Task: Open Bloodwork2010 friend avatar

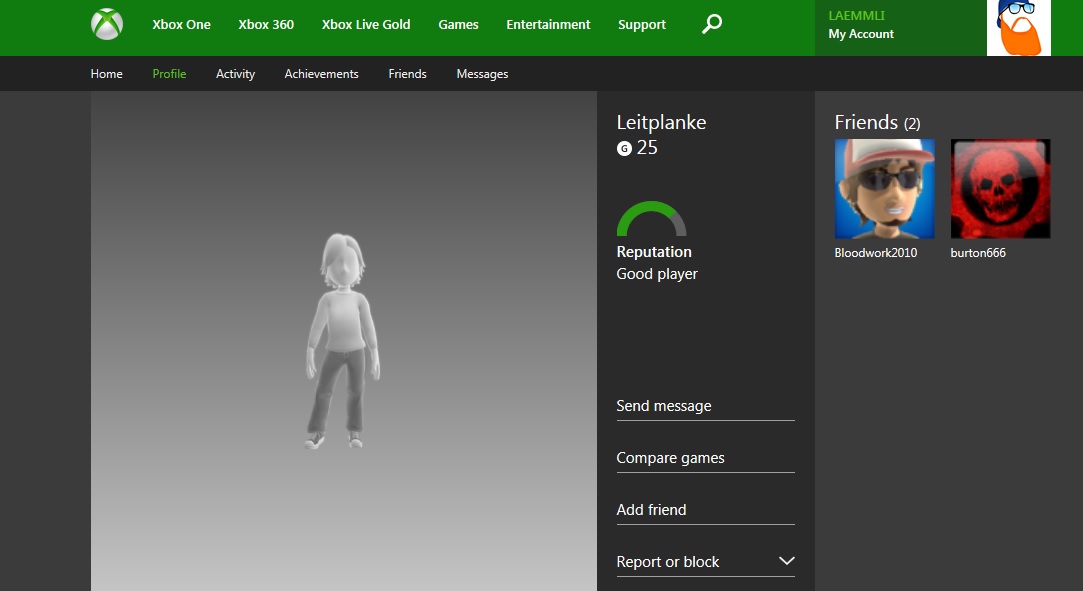Action: click(884, 188)
